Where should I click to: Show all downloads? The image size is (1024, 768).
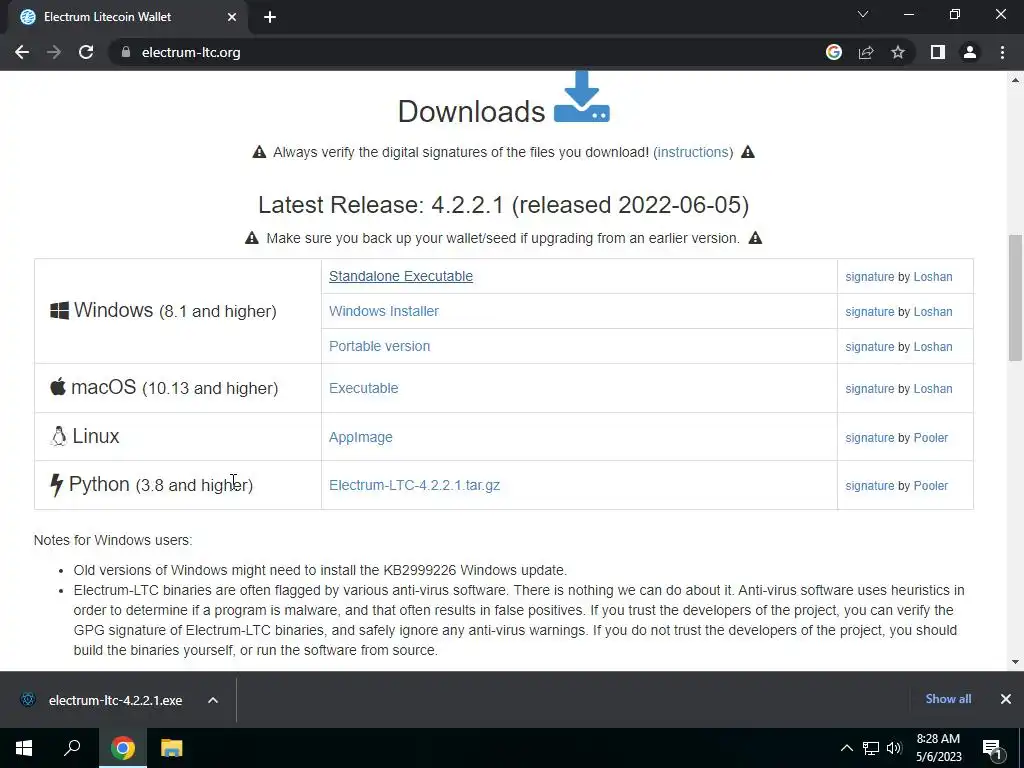click(948, 699)
